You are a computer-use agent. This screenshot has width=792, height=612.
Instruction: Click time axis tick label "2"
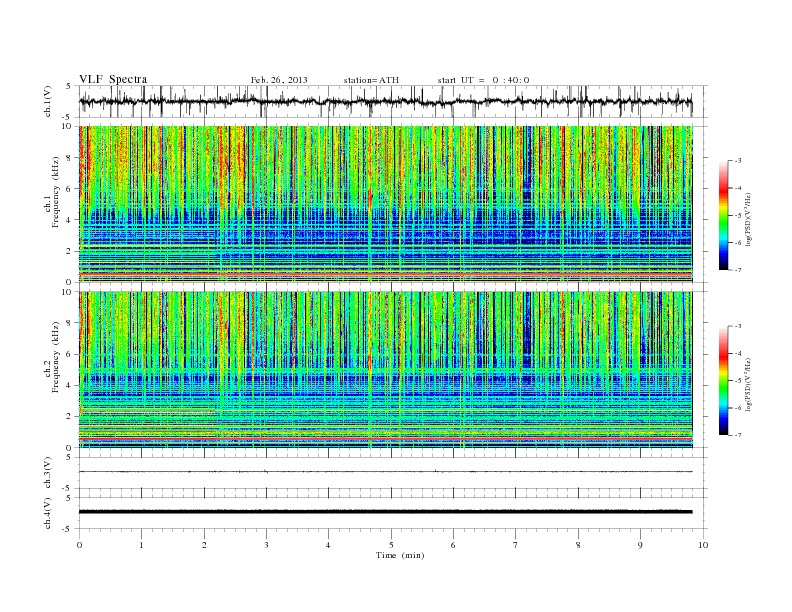click(204, 545)
